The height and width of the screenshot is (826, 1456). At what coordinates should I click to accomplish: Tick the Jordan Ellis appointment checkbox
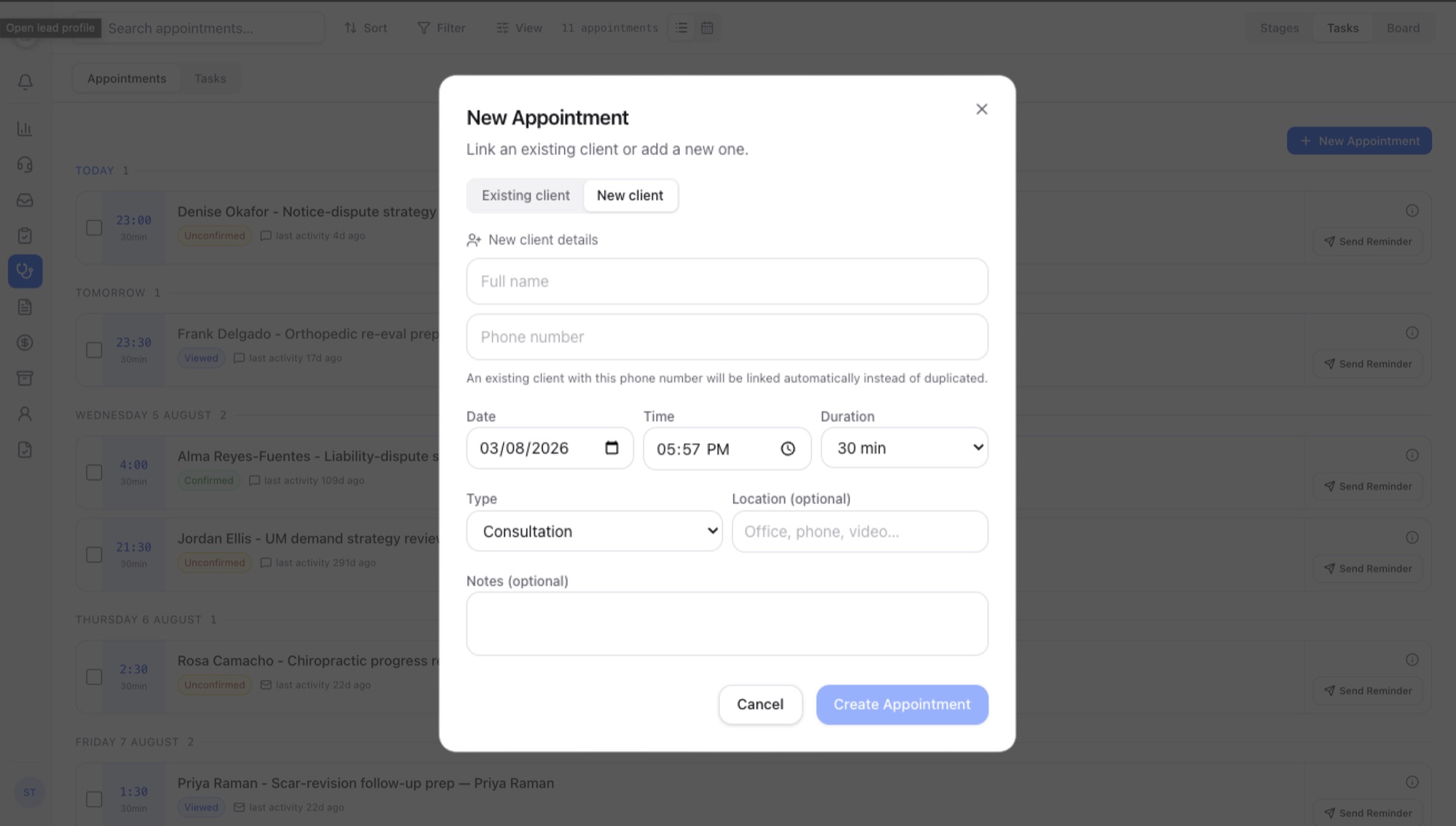click(x=94, y=554)
